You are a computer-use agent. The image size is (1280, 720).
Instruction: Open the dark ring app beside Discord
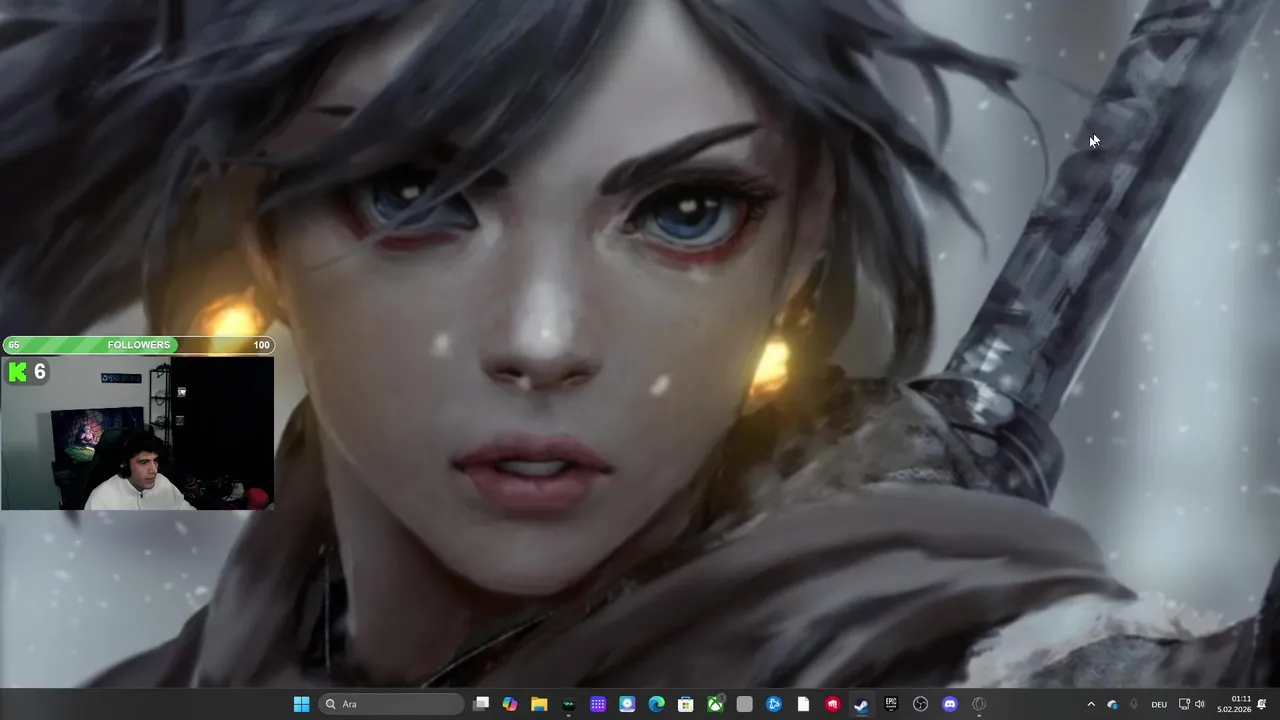coord(979,704)
